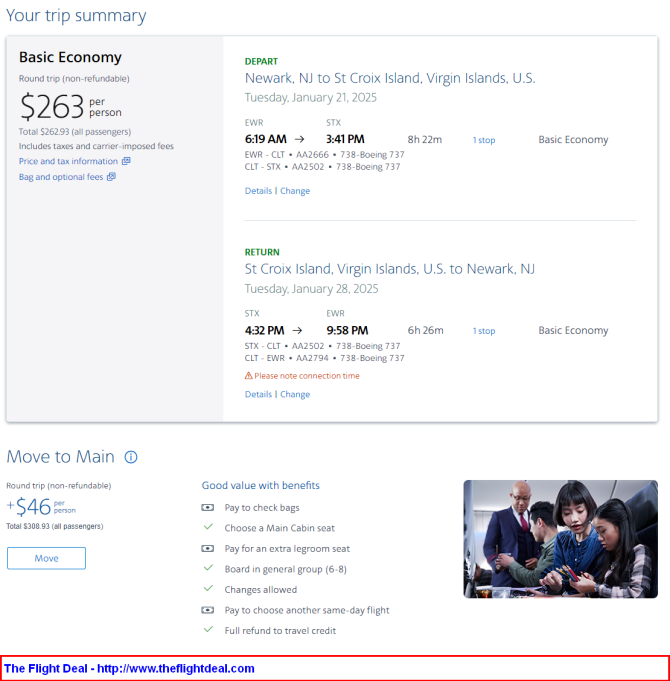Click the Move button to upgrade to Main
This screenshot has height=681, width=670.
[x=46, y=558]
